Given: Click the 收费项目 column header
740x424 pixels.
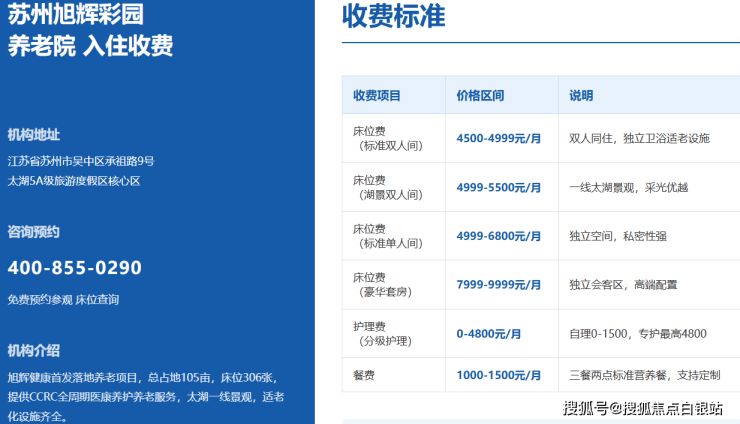Looking at the screenshot, I should 377,96.
